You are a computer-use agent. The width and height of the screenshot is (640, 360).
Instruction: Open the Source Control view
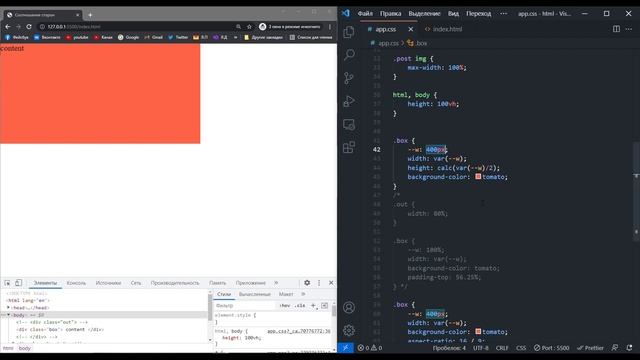click(349, 78)
